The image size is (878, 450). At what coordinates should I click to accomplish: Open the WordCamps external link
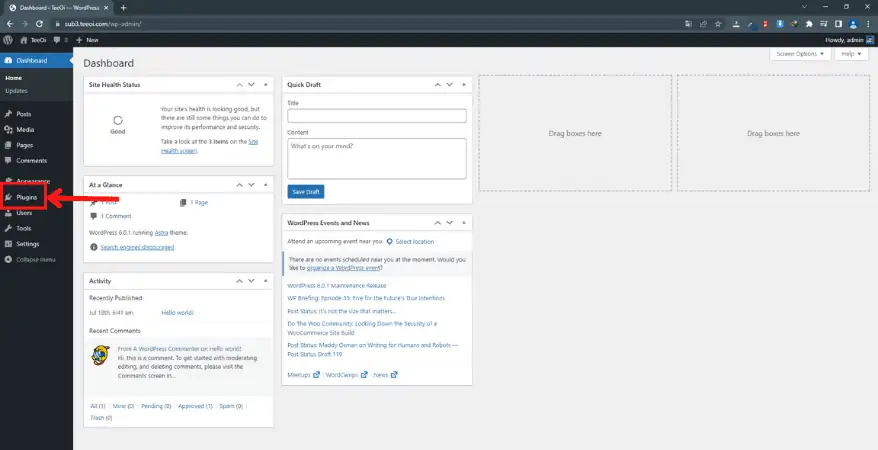point(347,375)
